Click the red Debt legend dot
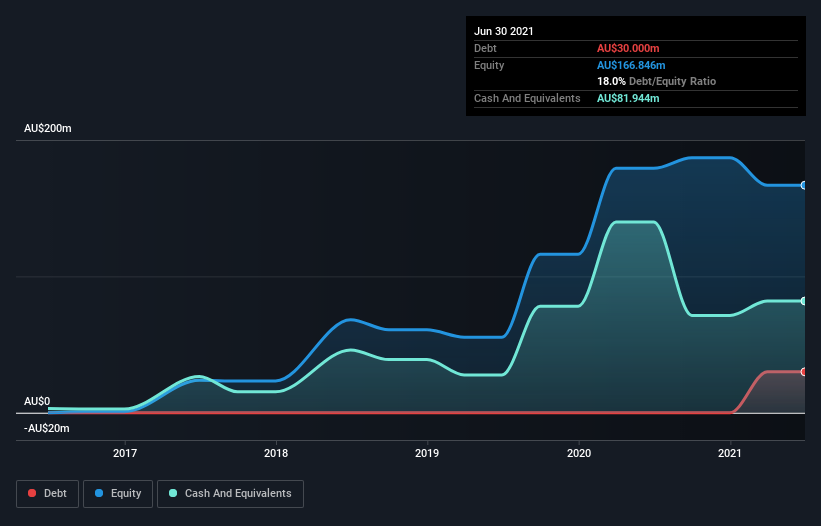821x526 pixels. [32, 493]
